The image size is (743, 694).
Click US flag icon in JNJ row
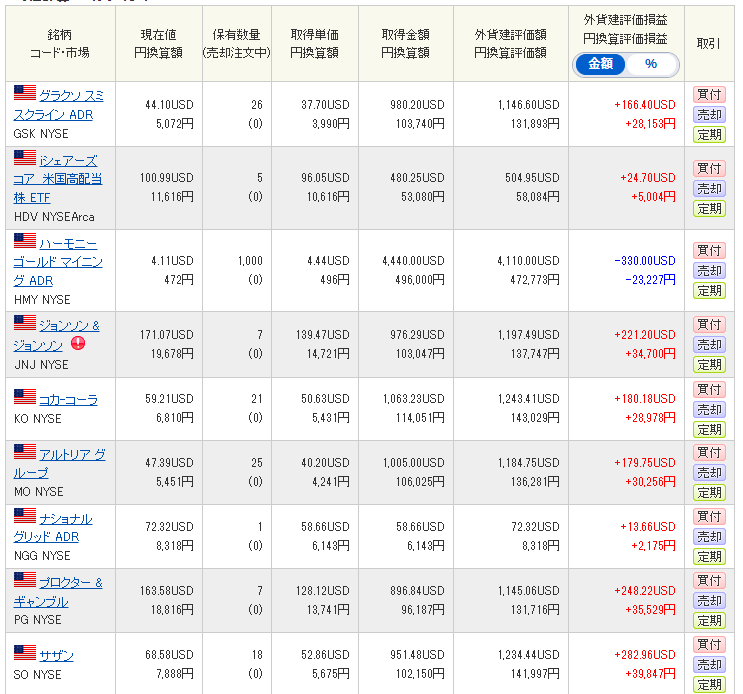coord(25,323)
